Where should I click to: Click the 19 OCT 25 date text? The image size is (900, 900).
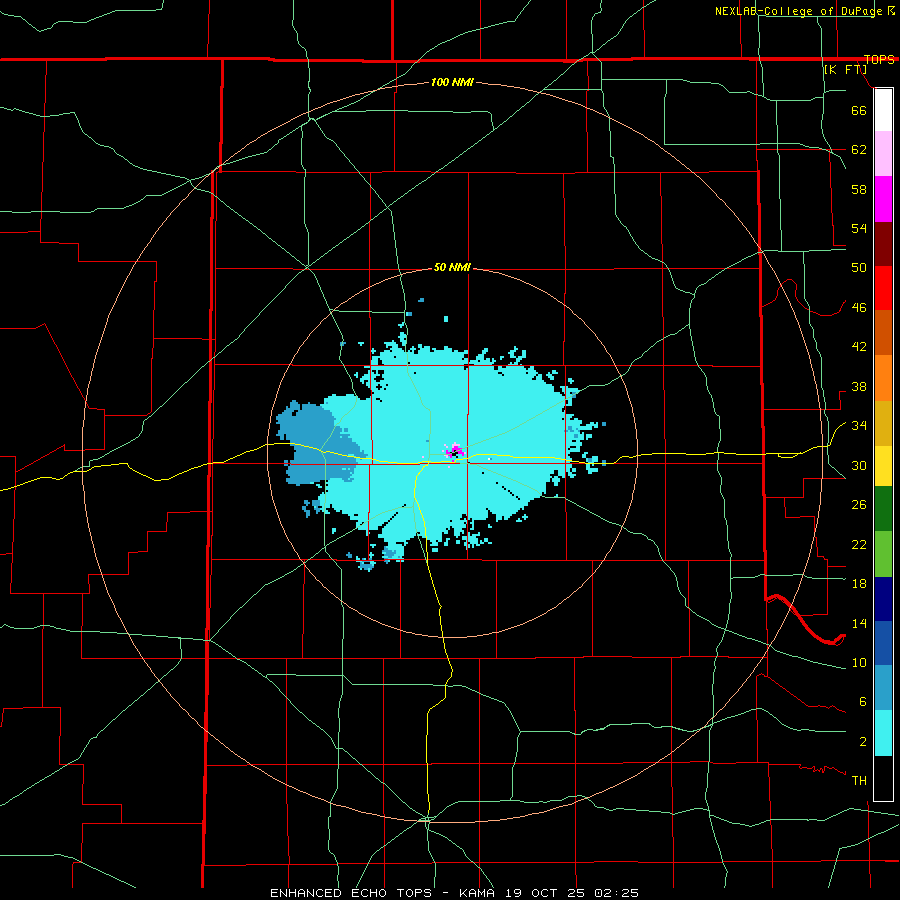click(x=547, y=893)
